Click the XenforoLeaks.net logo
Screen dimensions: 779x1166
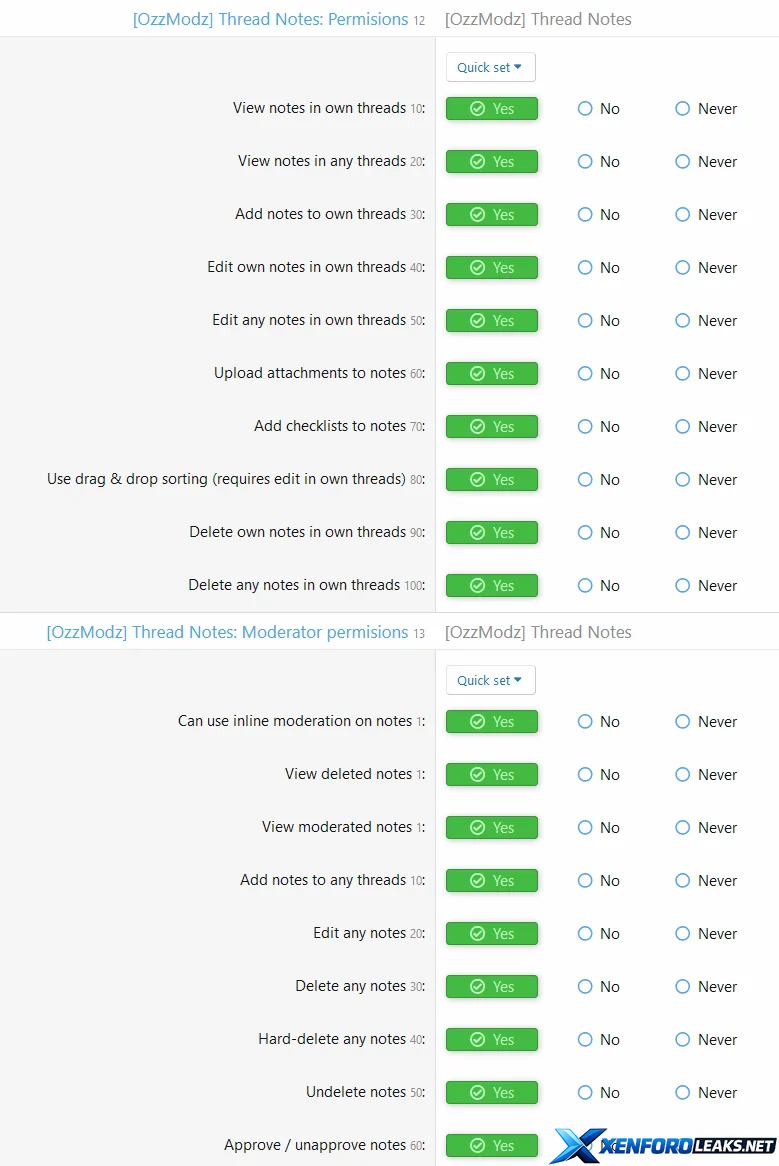[x=663, y=1145]
